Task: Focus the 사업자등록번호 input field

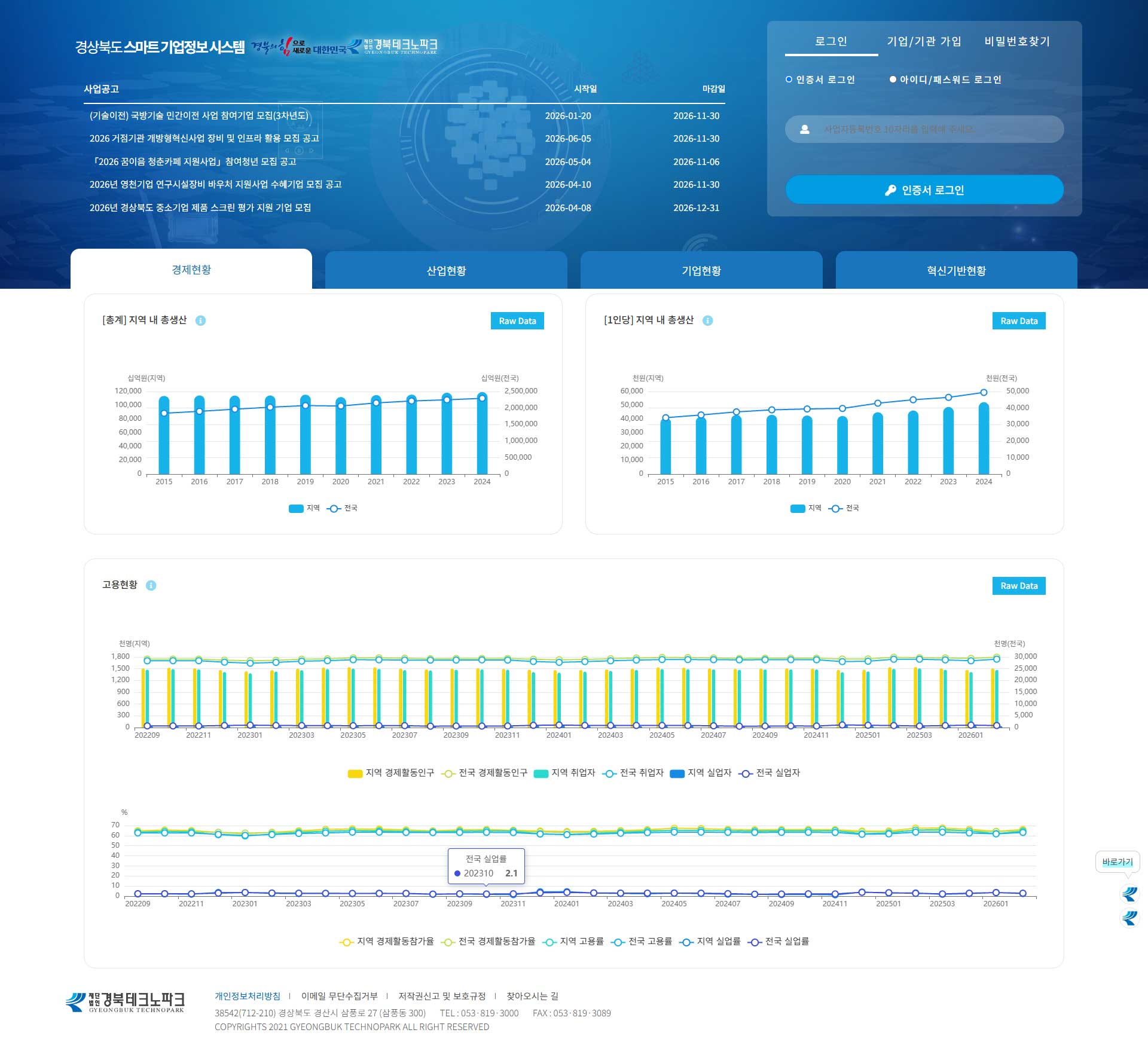Action: tap(924, 129)
